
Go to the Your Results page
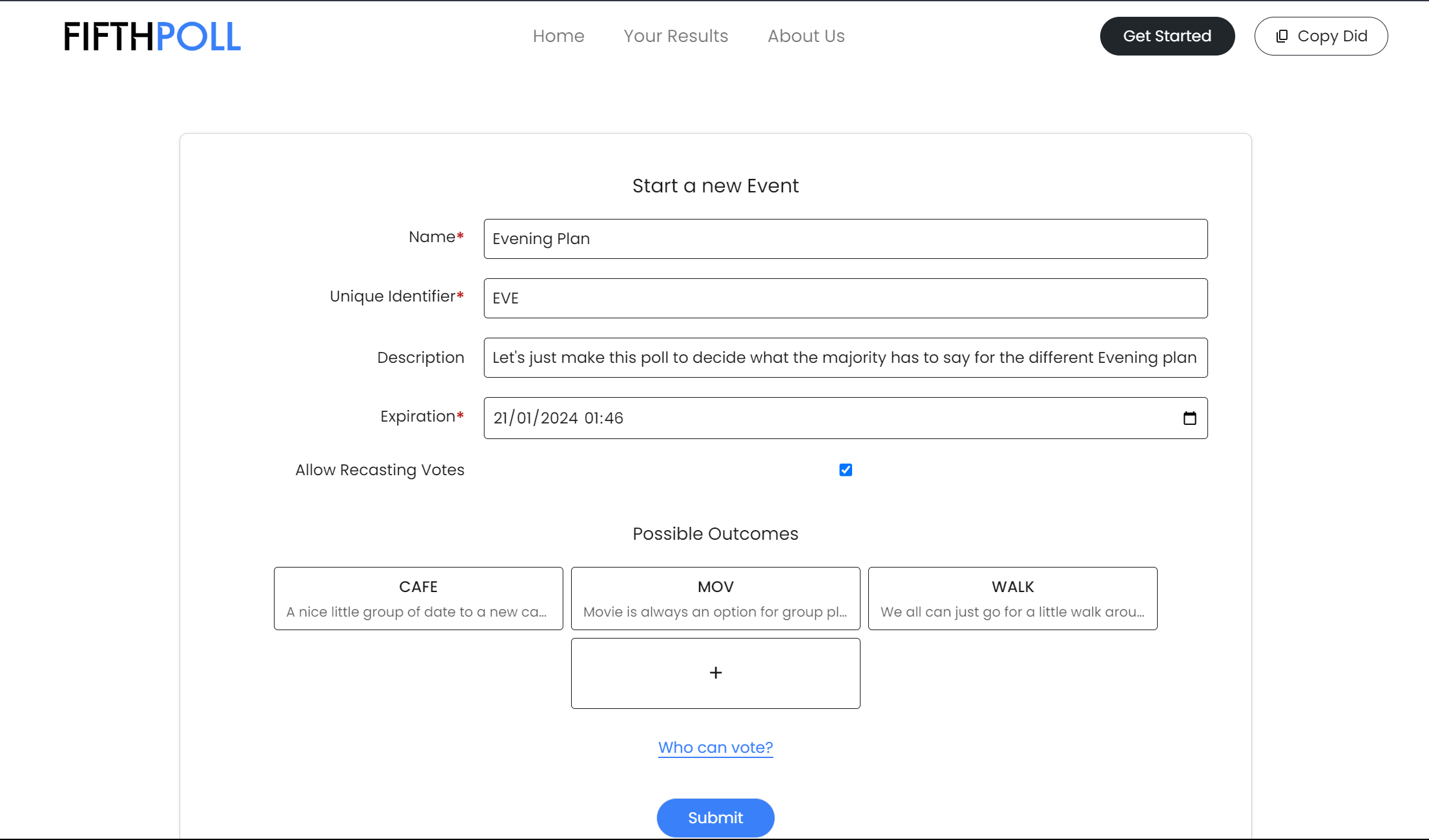pyautogui.click(x=676, y=36)
